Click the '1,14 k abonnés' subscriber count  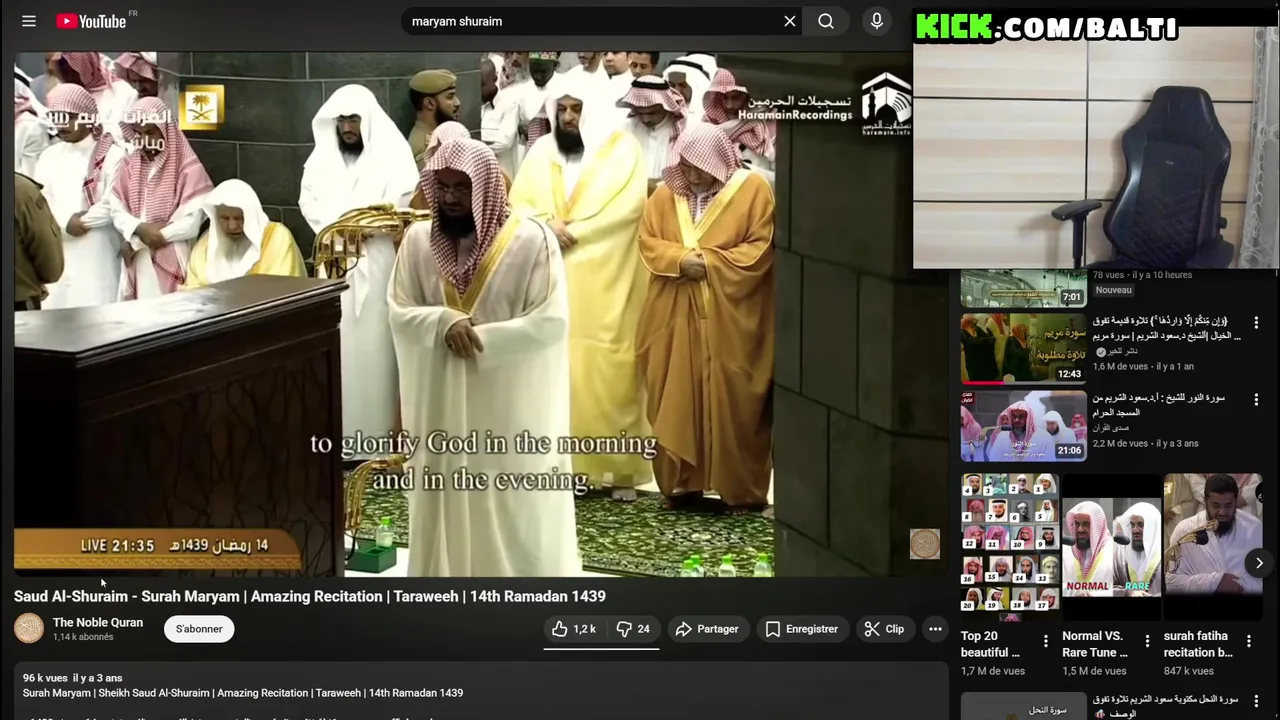[83, 637]
